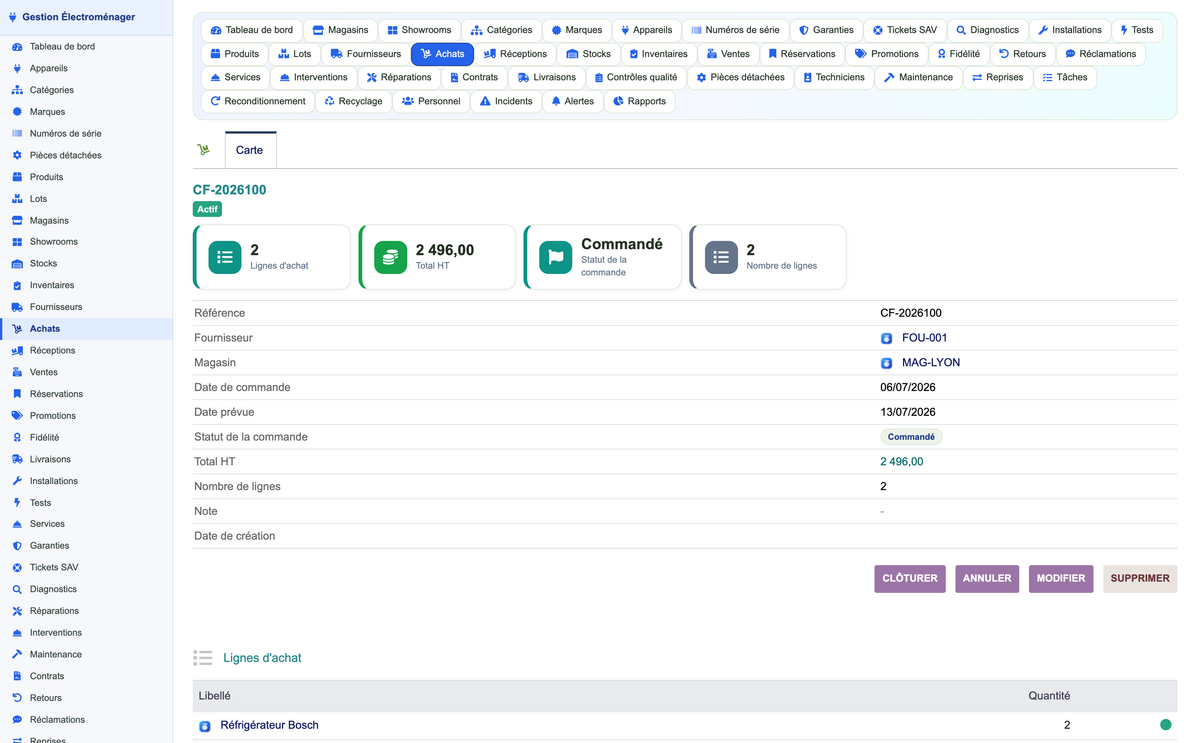
Task: Click the CF-2026100 page title
Action: (x=230, y=190)
